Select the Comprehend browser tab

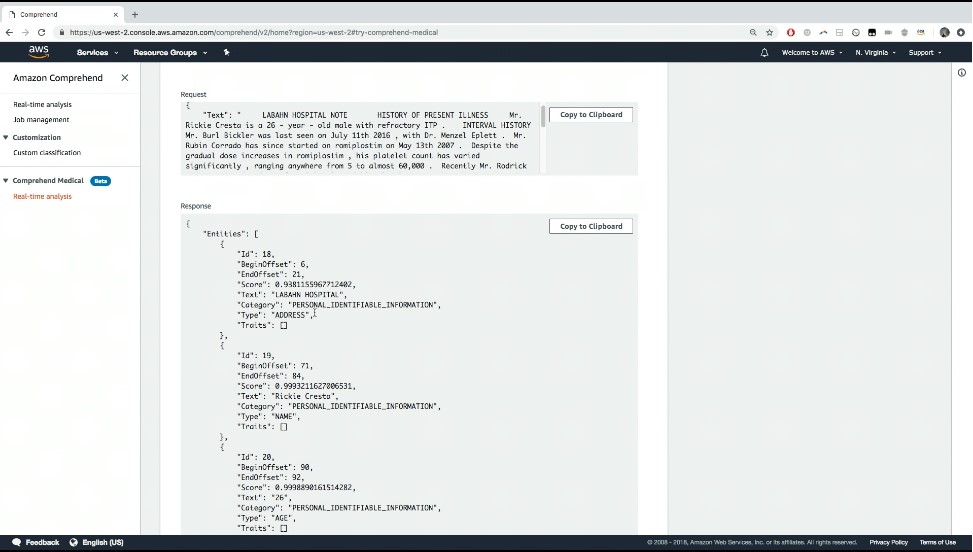click(62, 14)
